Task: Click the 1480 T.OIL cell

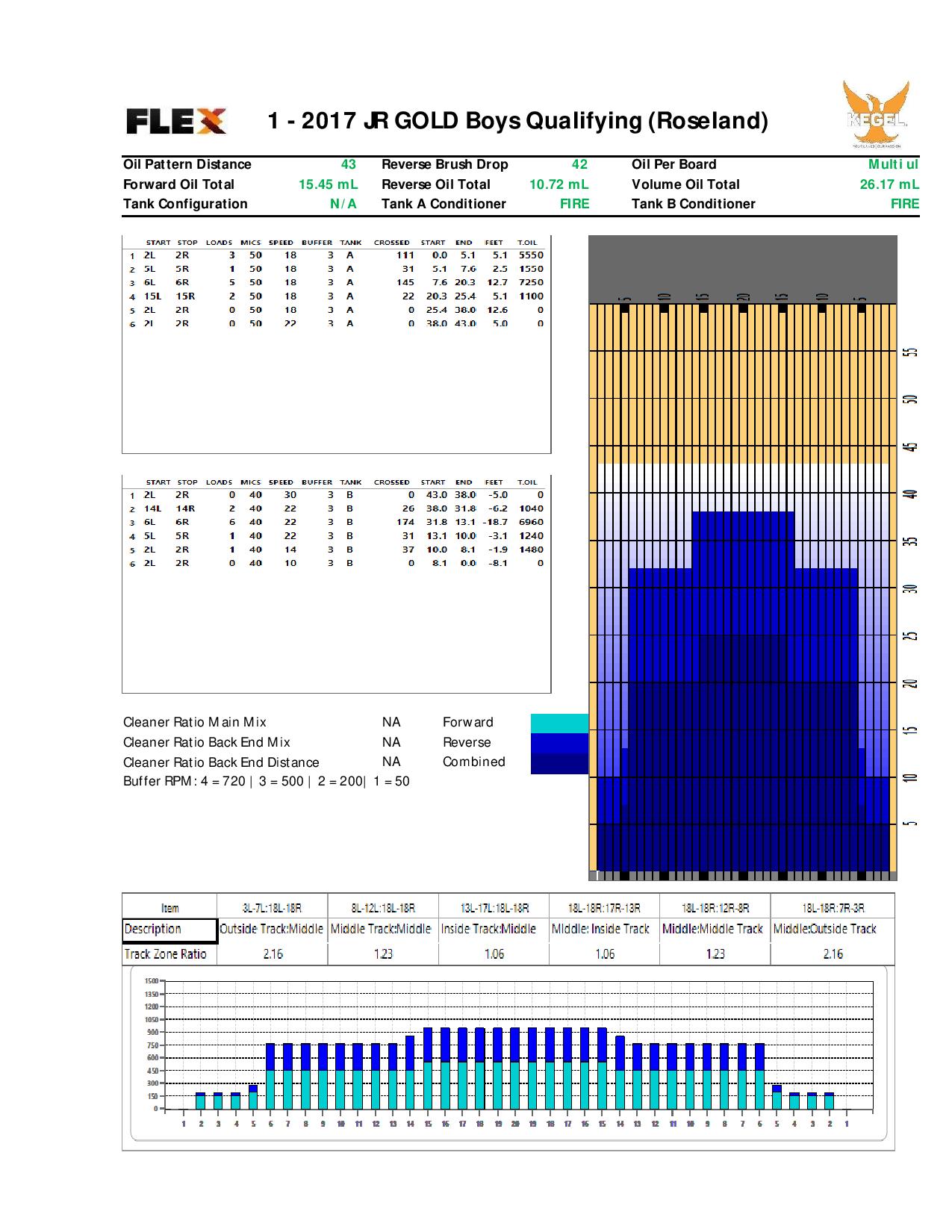Action: [531, 550]
